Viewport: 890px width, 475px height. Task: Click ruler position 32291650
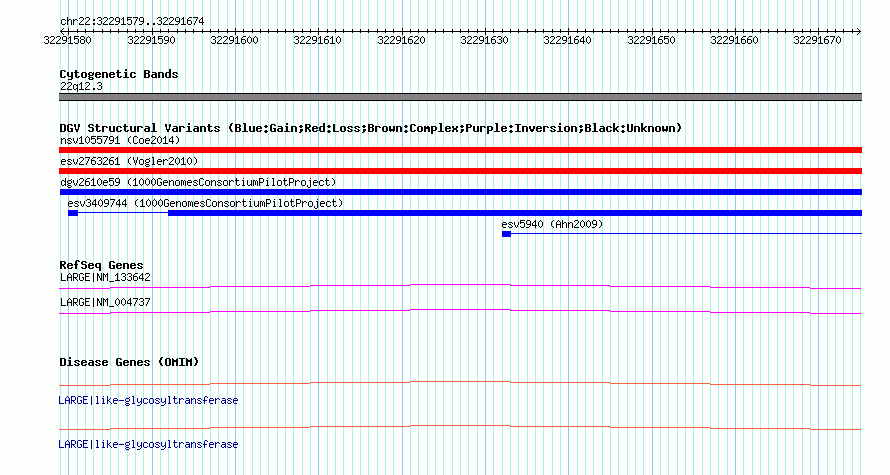[x=651, y=40]
